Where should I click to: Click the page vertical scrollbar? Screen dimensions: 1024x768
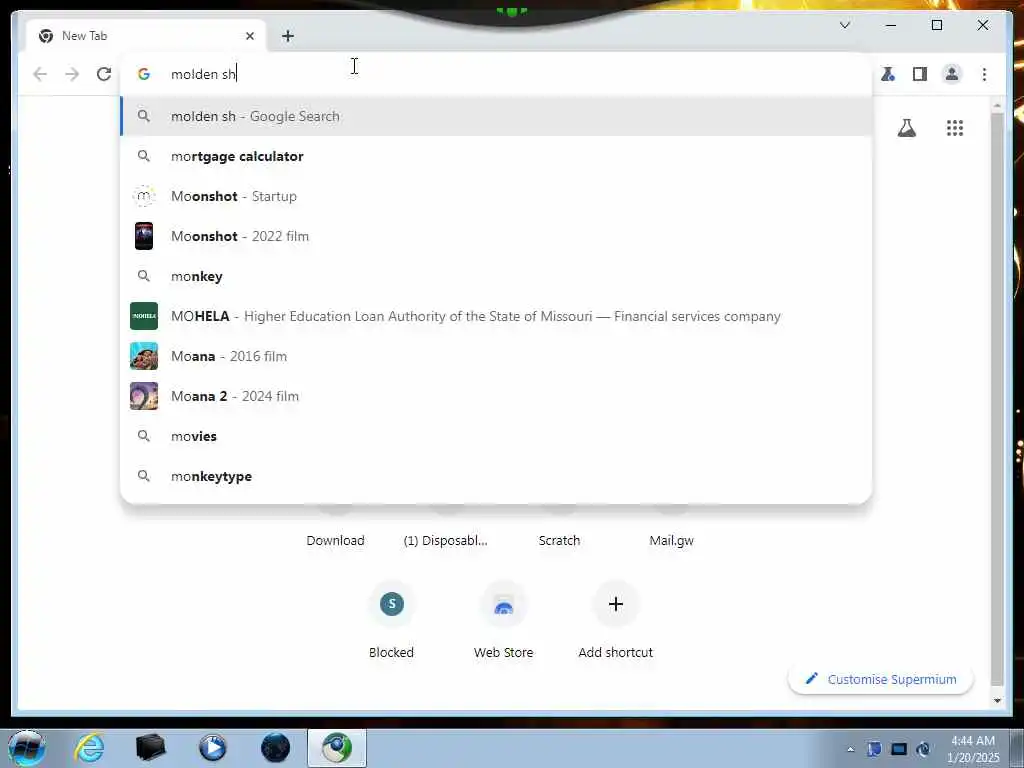click(997, 398)
